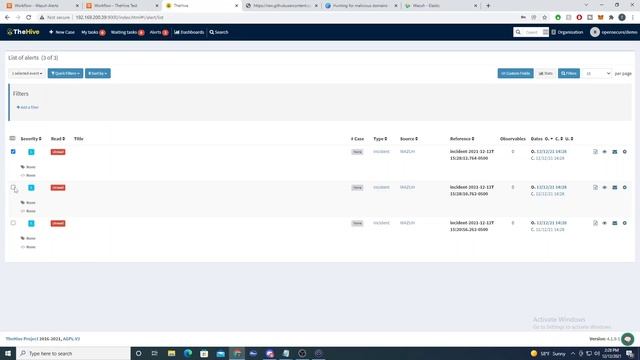Click envelope icon for alert ending 15:28:10.762
640x360 pixels.
615,187
